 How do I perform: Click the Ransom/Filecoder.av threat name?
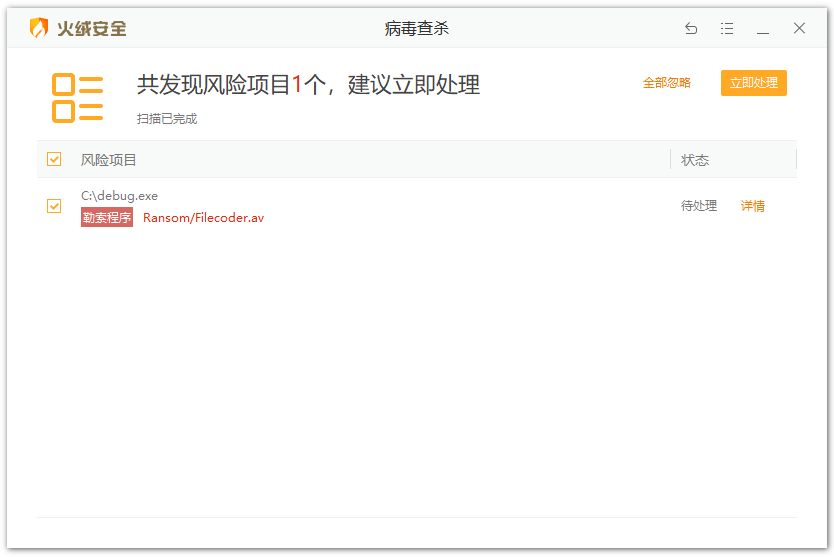[203, 218]
